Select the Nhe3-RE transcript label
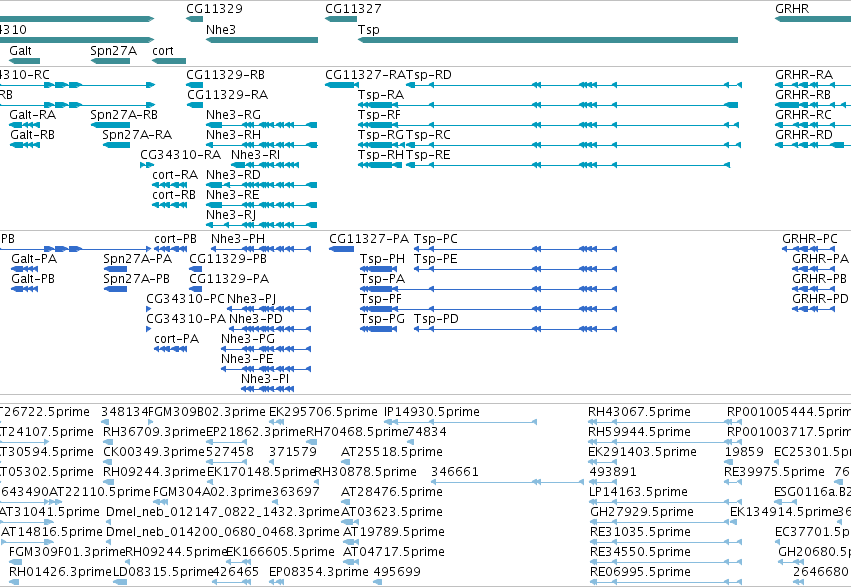Image resolution: width=851 pixels, height=587 pixels. [233, 195]
